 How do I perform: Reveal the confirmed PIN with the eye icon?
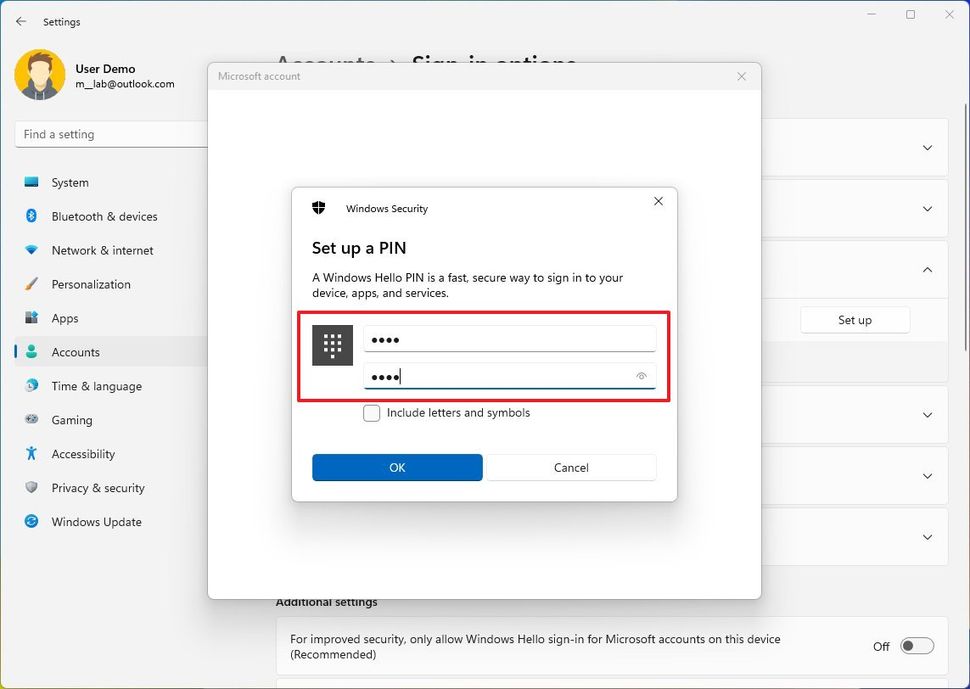pos(641,377)
